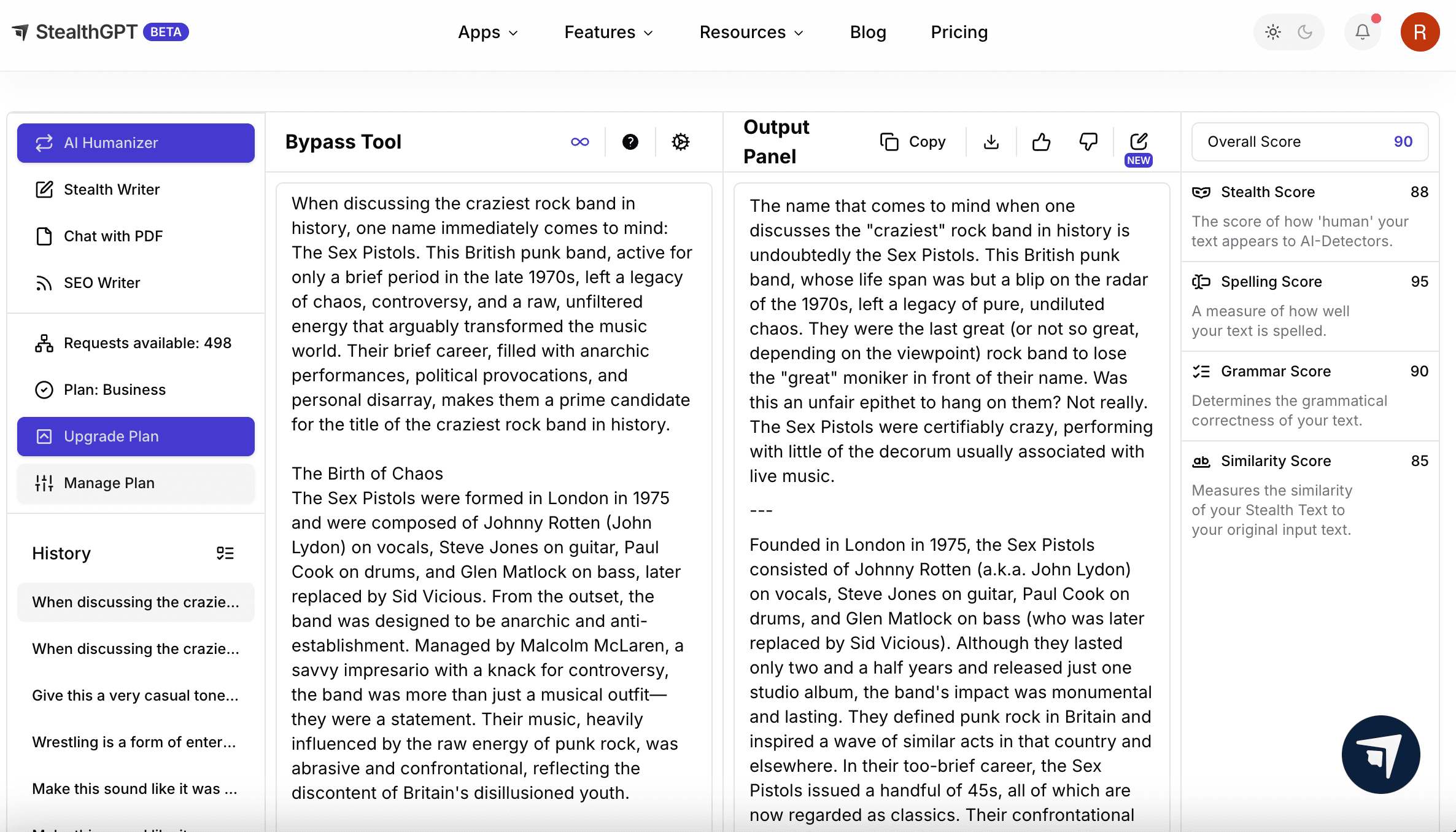Click the NEW edit output icon
1456x832 pixels.
click(1139, 142)
